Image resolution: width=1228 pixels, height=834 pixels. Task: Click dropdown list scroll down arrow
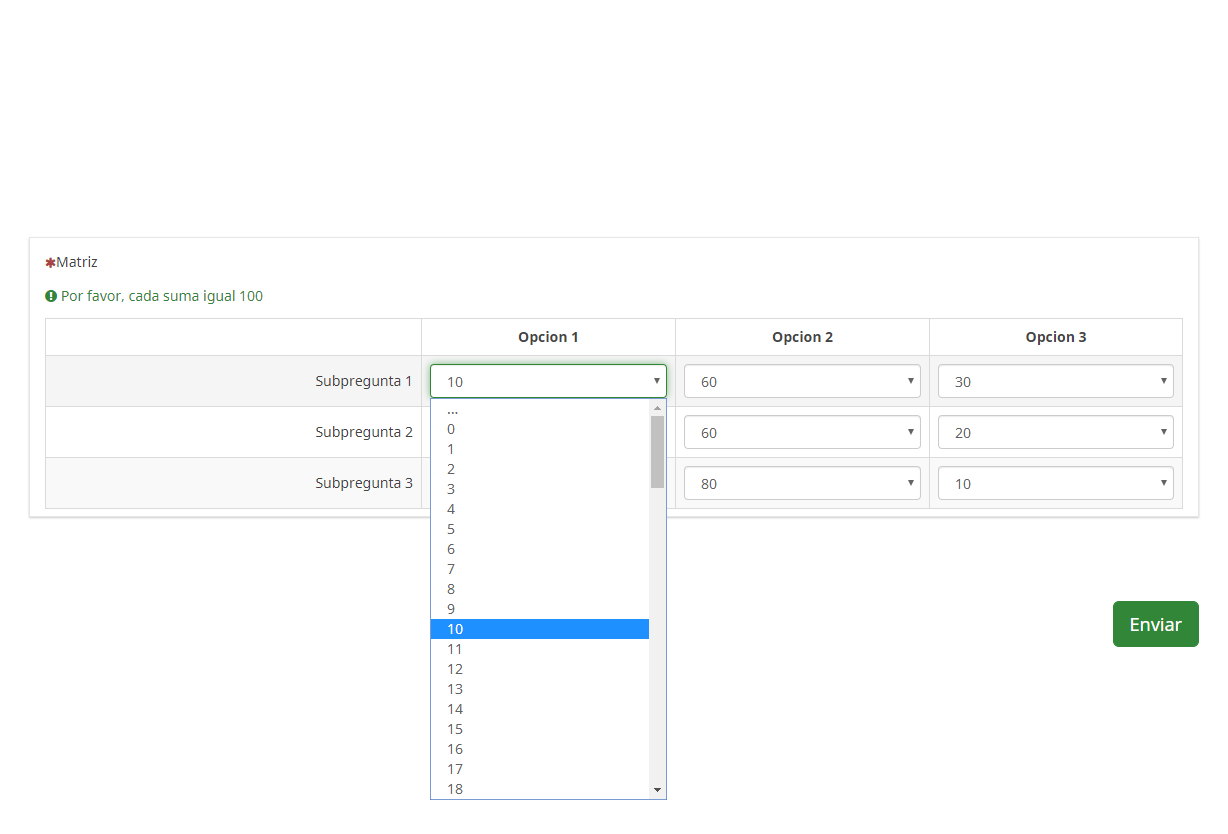pos(657,790)
